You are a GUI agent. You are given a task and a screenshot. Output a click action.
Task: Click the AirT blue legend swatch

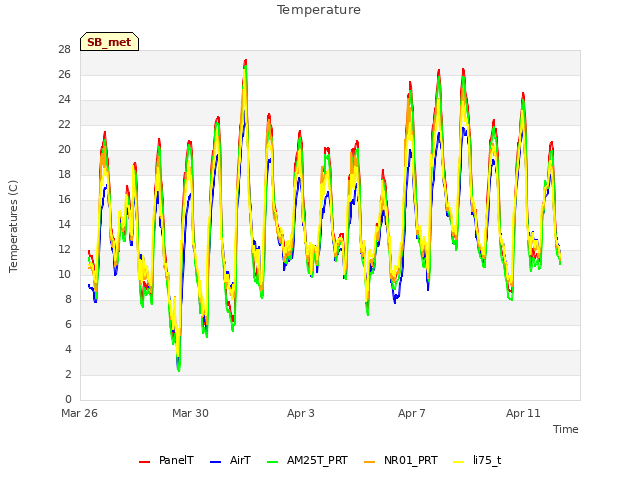[216, 462]
